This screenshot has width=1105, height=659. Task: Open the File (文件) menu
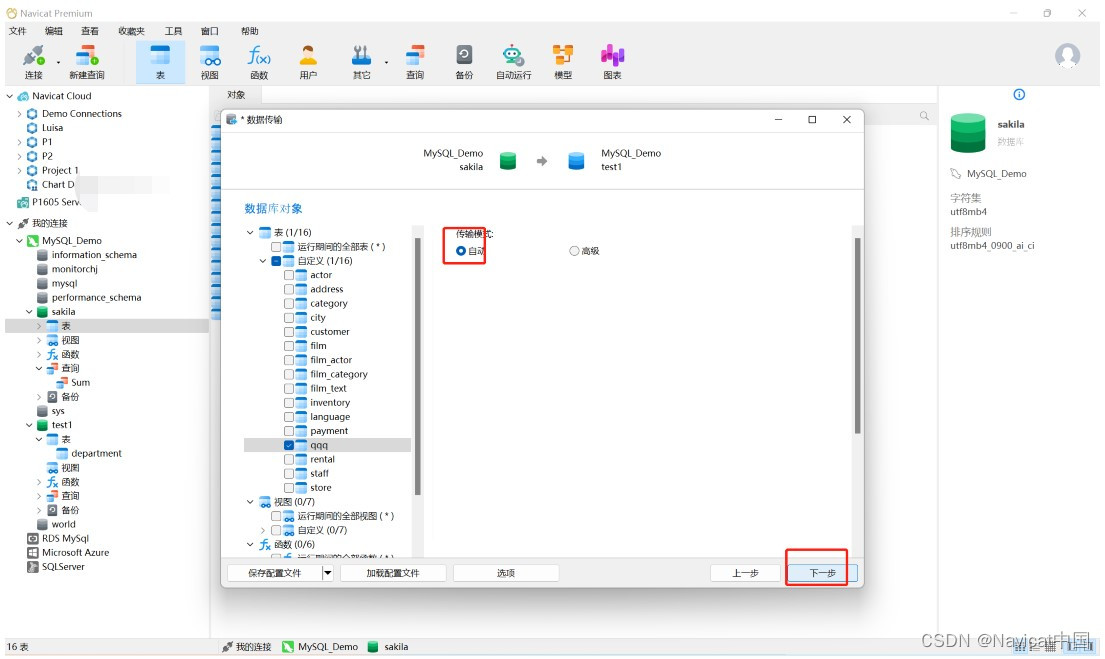coord(18,31)
